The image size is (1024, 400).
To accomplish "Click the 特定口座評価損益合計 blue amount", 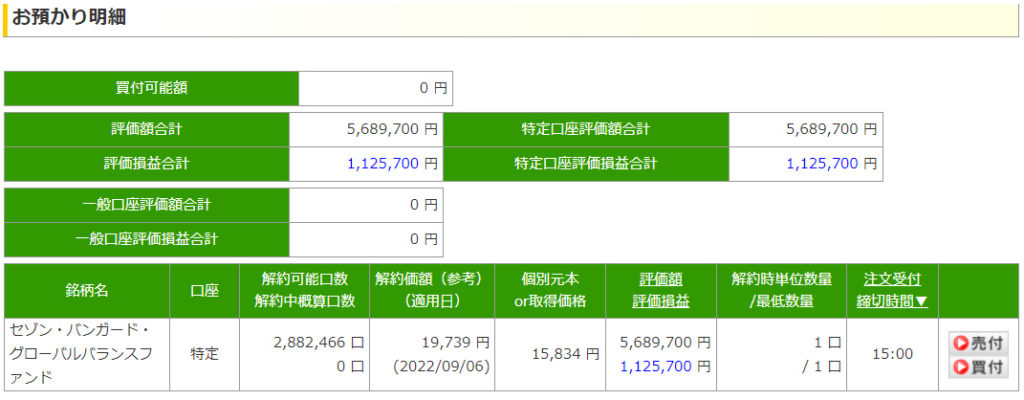I will coord(822,163).
